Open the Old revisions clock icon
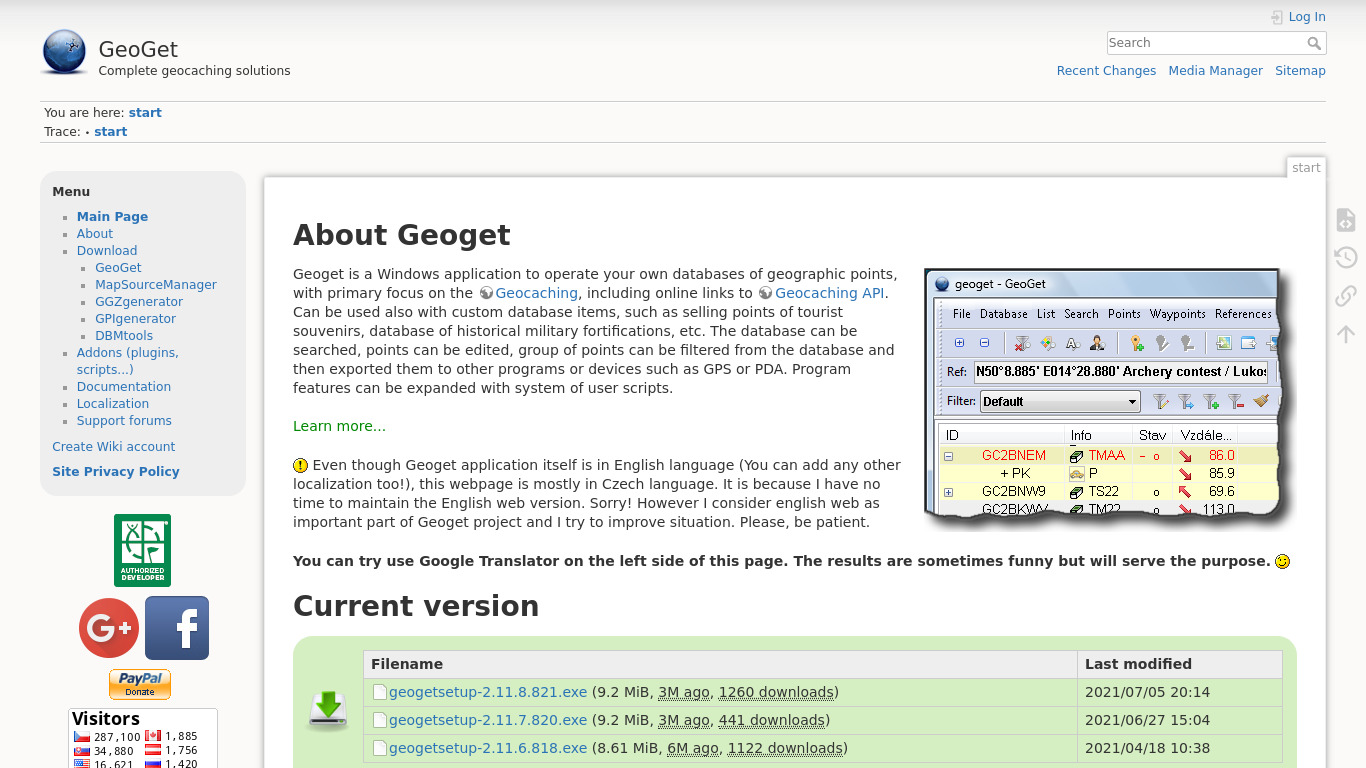Screen dimensions: 1366x768 [x=1346, y=258]
